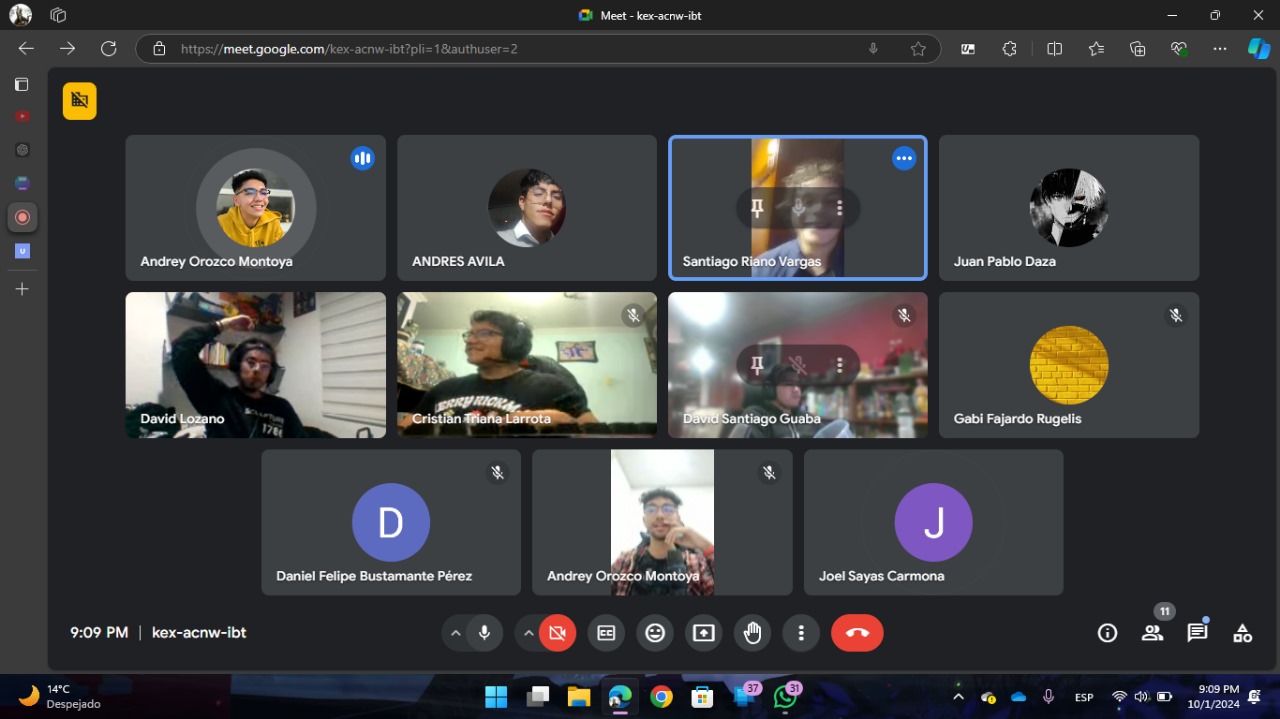Select Daniel Felipe Bustamante Pérez's tile

click(x=391, y=522)
